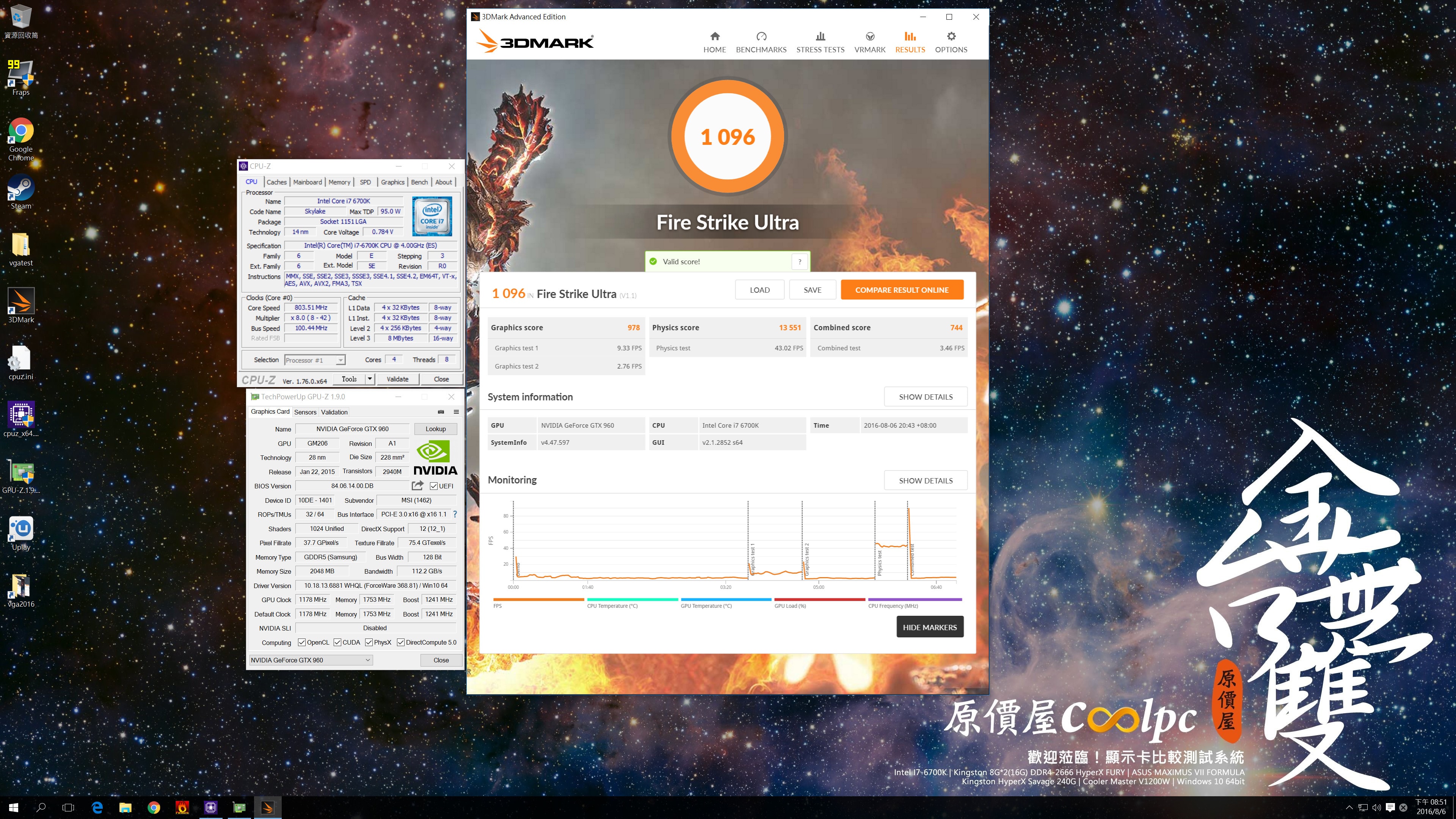Click Bus Interface question mark icon
Viewport: 1456px width, 819px height.
pos(455,515)
